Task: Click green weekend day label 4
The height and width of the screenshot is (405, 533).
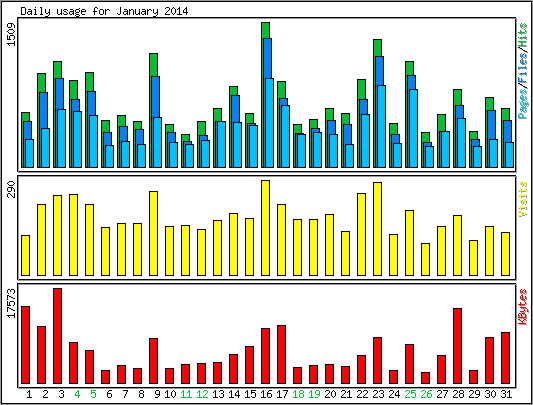Action: coord(77,394)
